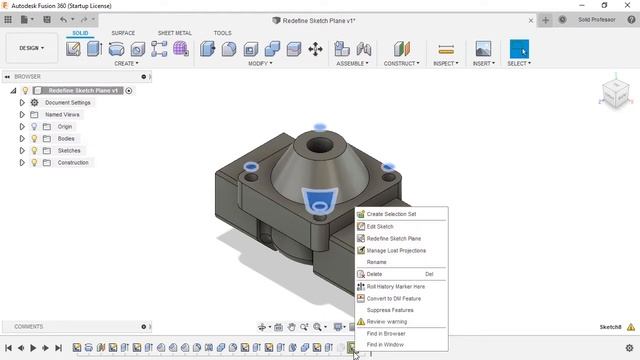Open timeline settings gear icon
The height and width of the screenshot is (360, 640).
click(629, 348)
